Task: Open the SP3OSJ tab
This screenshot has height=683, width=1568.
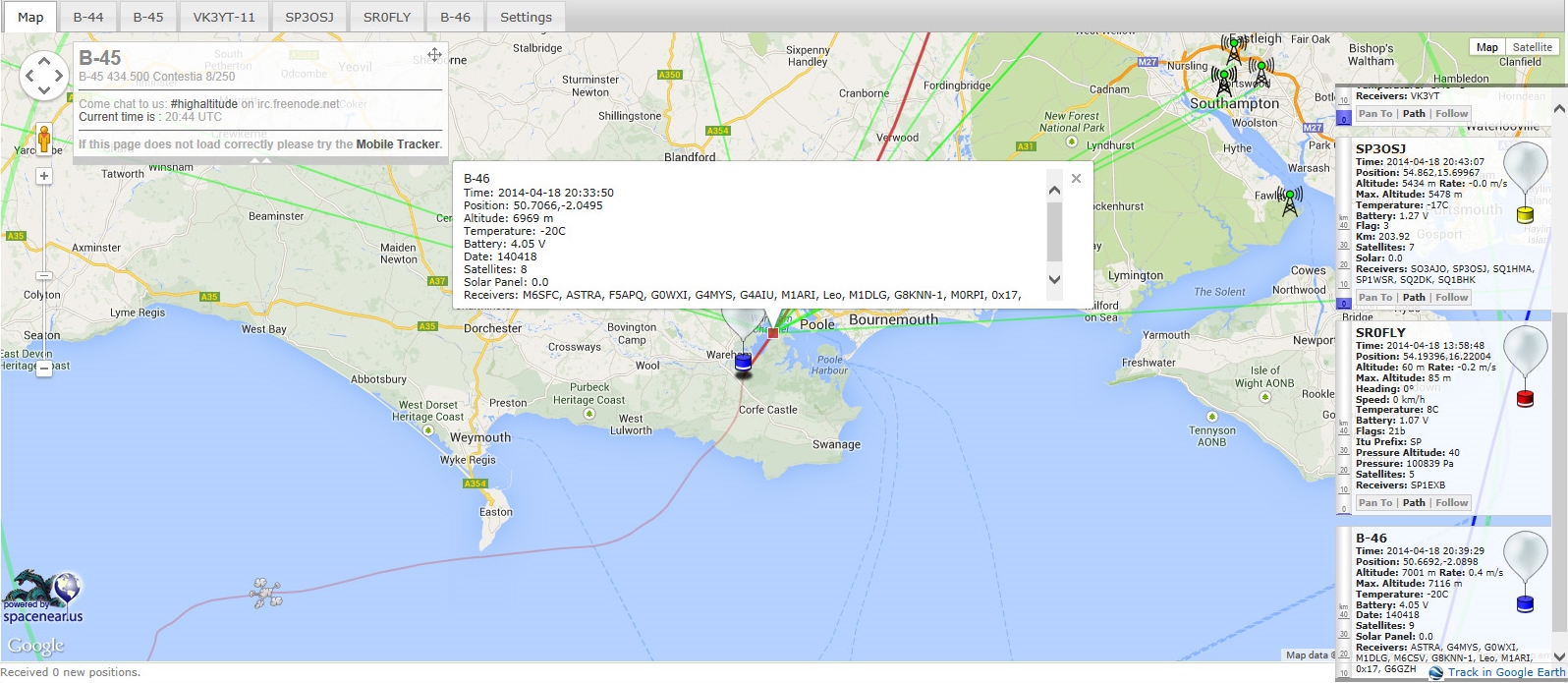Action: point(309,17)
